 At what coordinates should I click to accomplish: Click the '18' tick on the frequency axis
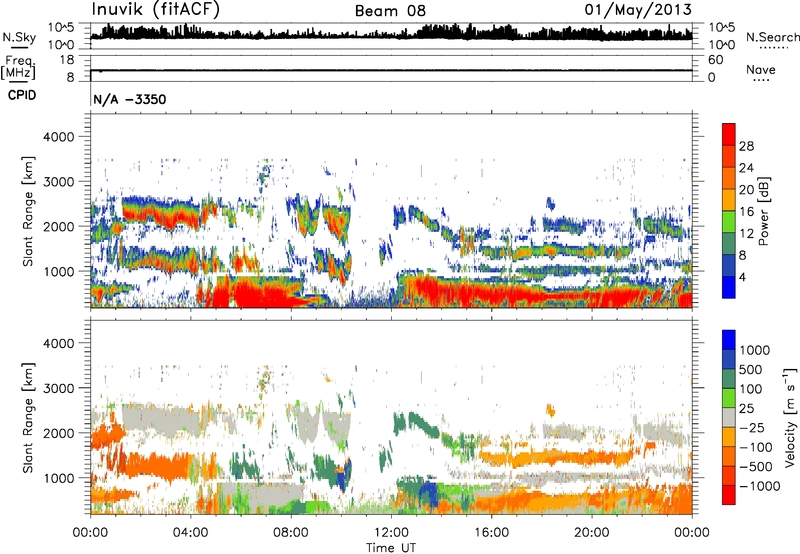pyautogui.click(x=67, y=60)
